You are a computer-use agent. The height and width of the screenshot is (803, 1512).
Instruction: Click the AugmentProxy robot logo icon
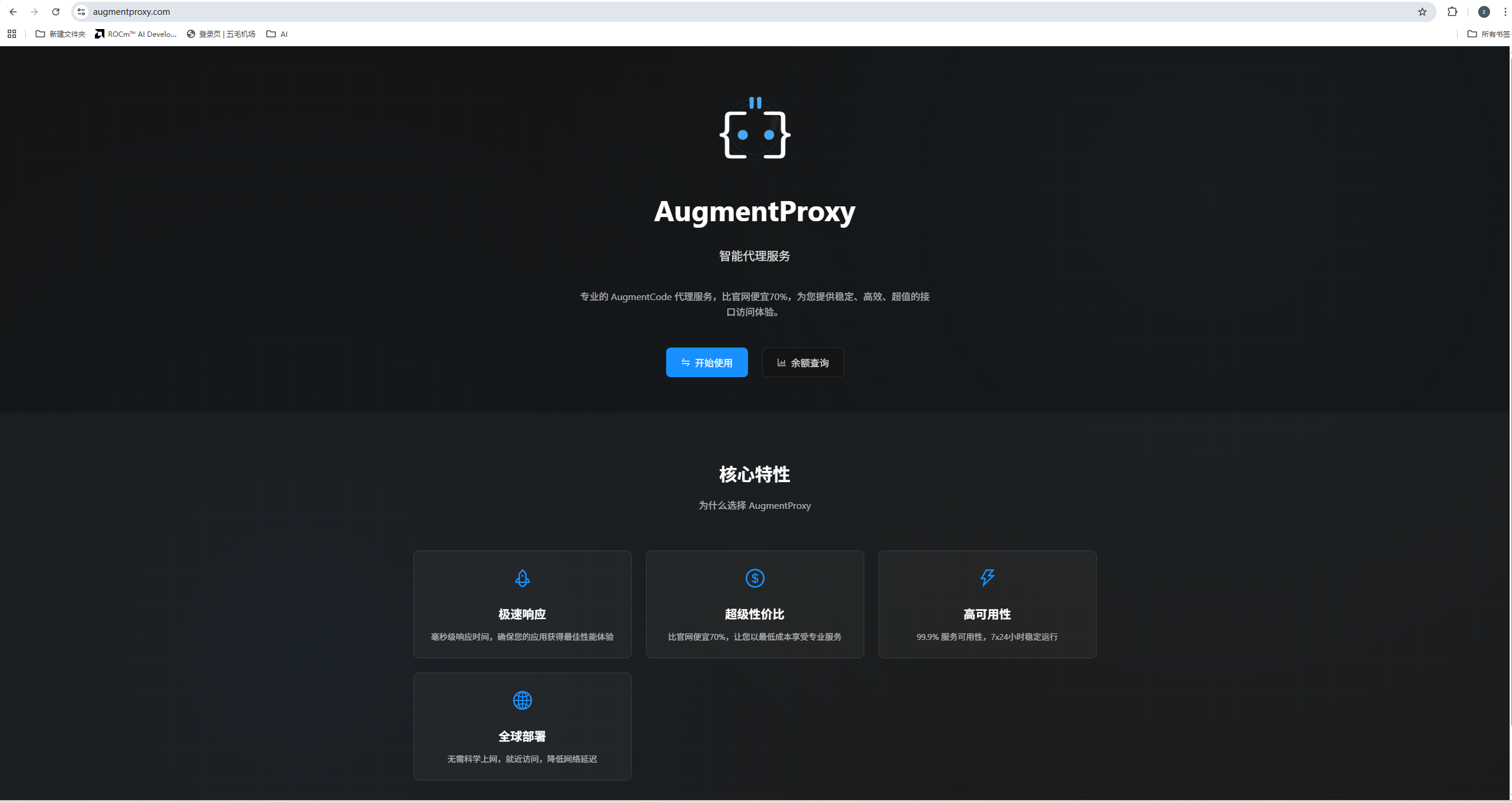pyautogui.click(x=755, y=129)
